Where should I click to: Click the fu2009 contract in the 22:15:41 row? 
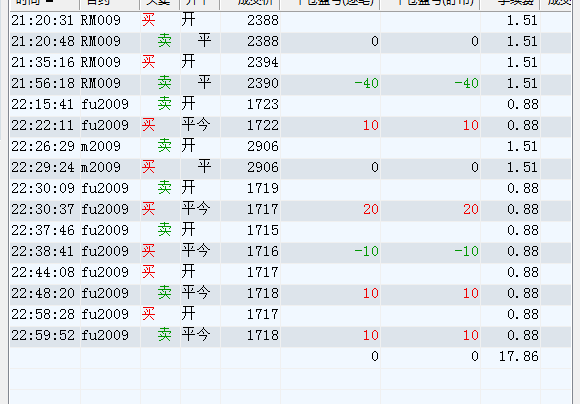pyautogui.click(x=105, y=104)
